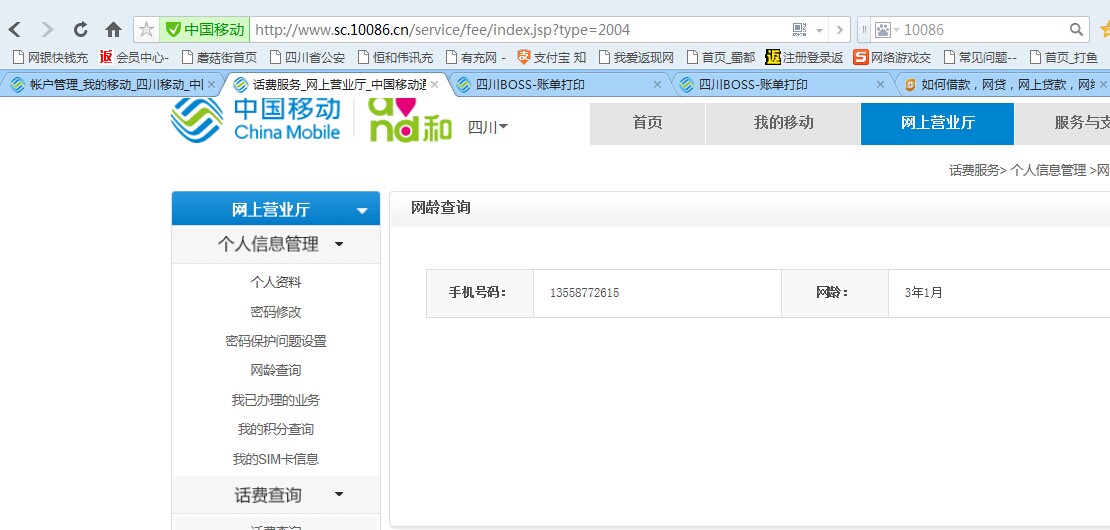Screen dimensions: 1110x530
Task: Open the search engine paw icon selector
Action: click(886, 30)
